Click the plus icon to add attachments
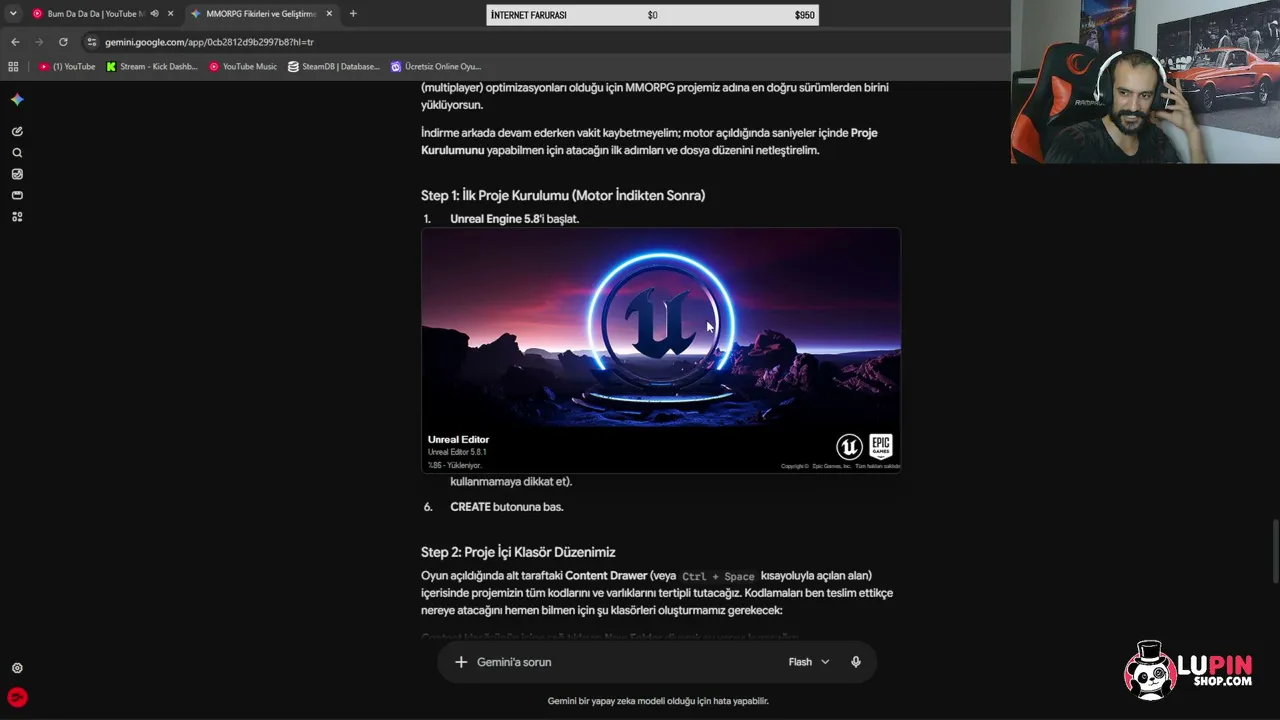 click(x=461, y=662)
